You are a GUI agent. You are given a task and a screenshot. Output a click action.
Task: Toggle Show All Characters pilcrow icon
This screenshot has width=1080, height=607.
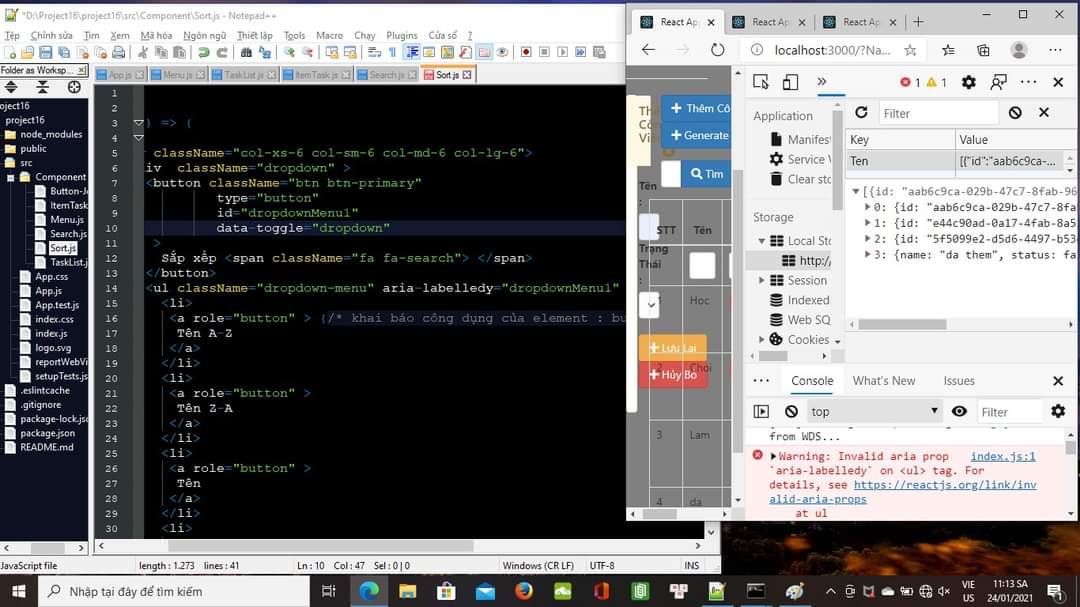[392, 53]
